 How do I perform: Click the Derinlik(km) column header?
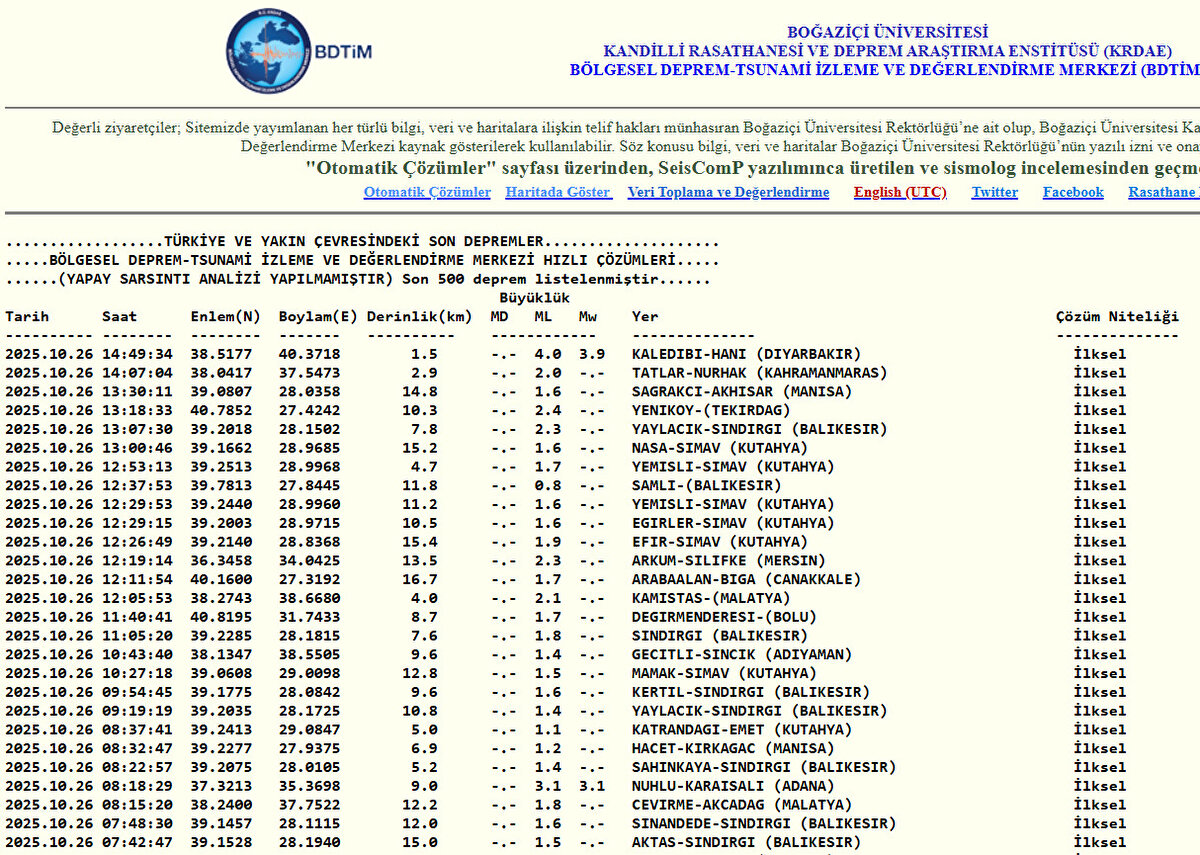point(419,317)
